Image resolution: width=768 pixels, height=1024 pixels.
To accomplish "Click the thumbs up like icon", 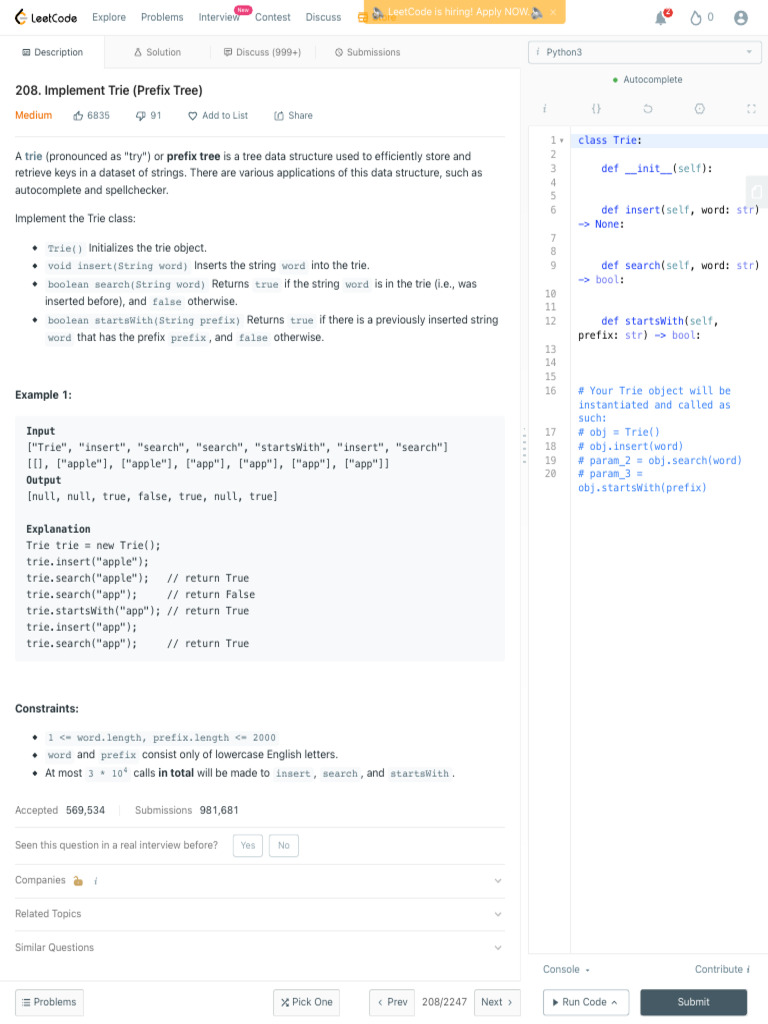I will [79, 116].
